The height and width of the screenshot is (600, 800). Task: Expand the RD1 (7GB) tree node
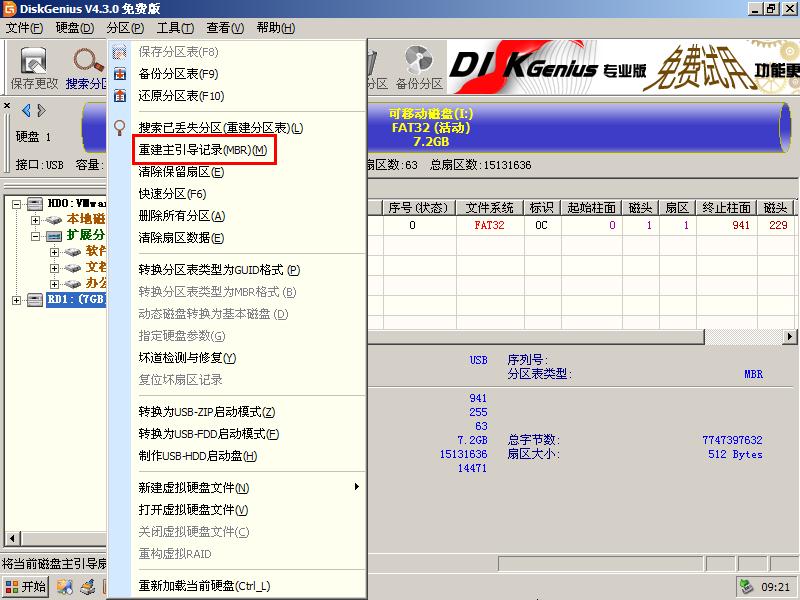(17, 300)
